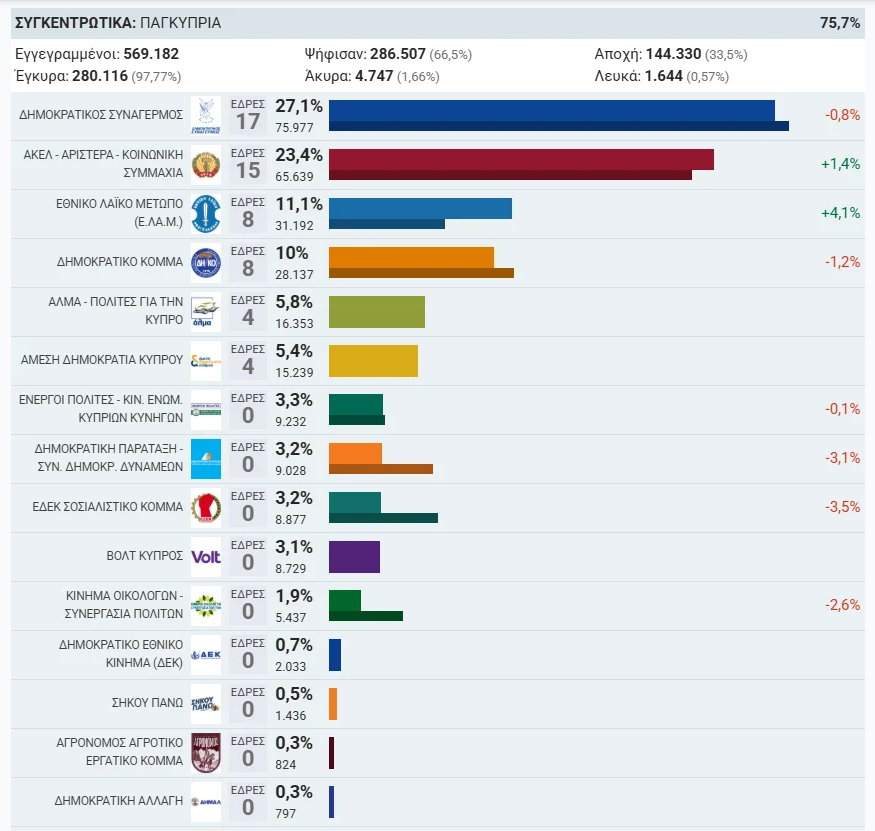Screen dimensions: 875x831
Task: Click the ΔΗΚΟ party round logo
Action: [x=206, y=263]
